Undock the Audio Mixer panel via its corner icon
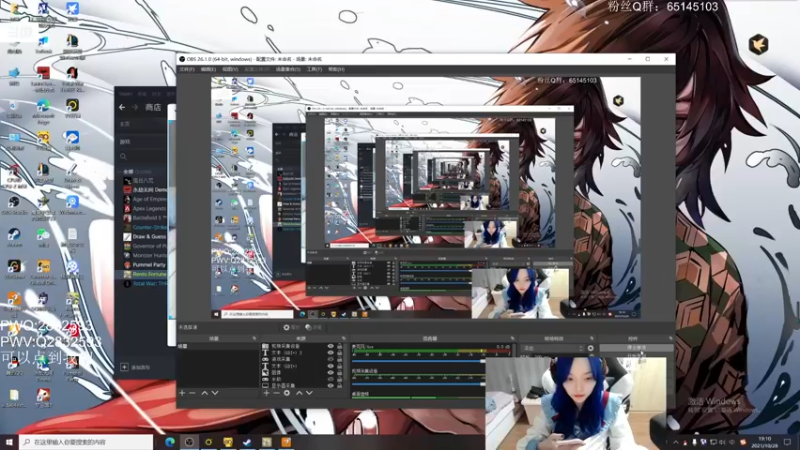 click(513, 338)
